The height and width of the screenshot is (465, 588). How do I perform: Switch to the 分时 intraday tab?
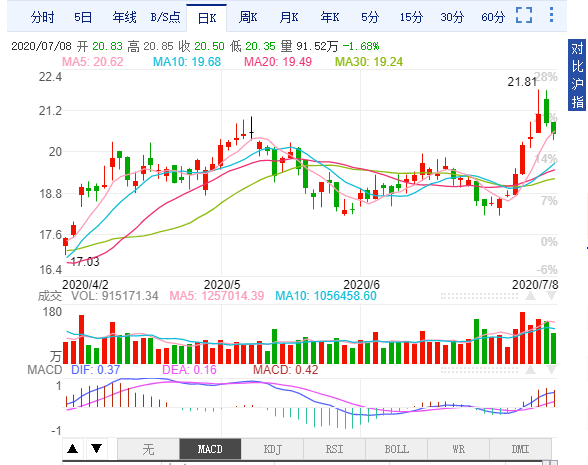[43, 17]
